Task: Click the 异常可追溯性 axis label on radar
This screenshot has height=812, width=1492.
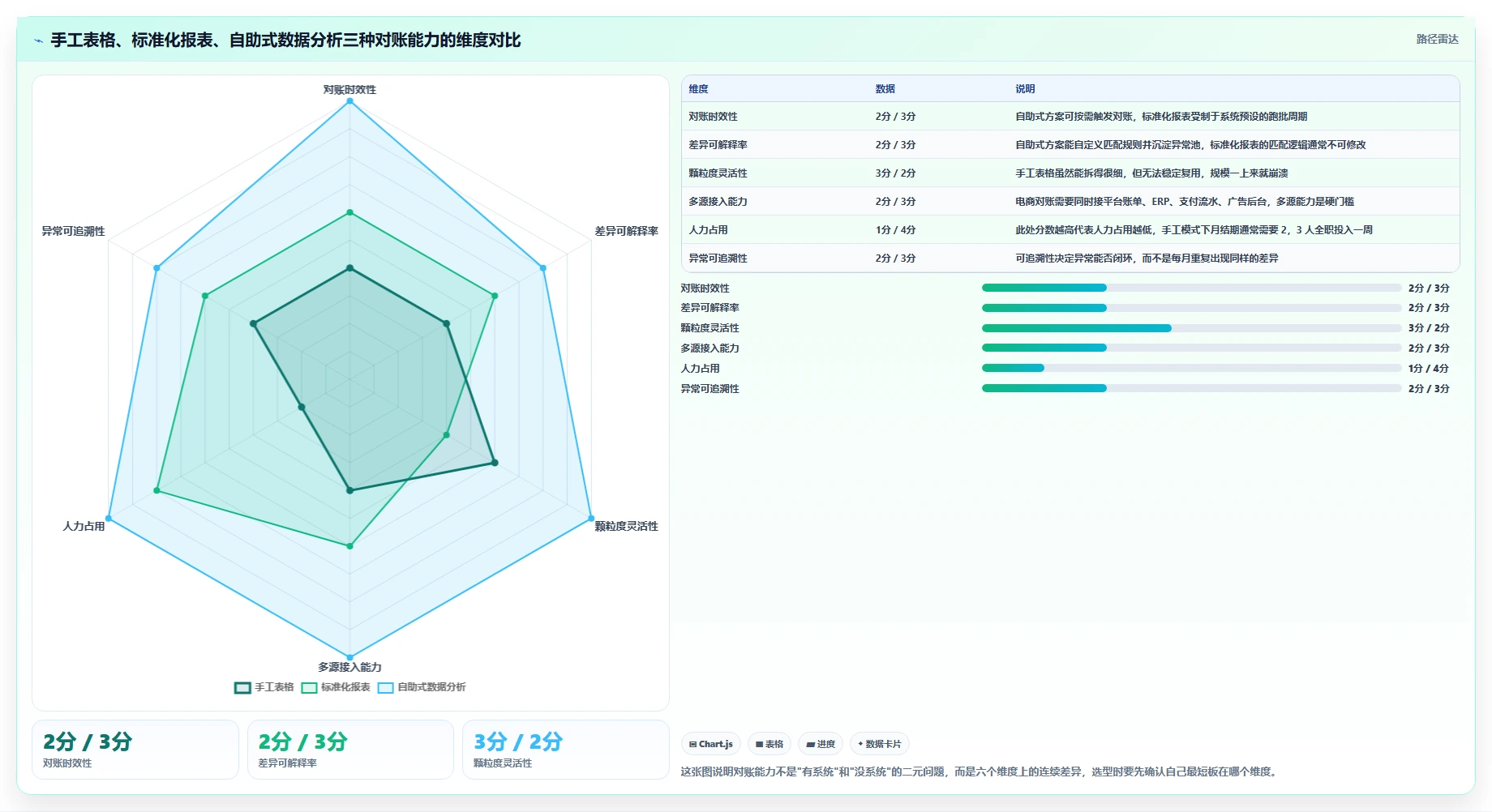Action: click(x=73, y=232)
